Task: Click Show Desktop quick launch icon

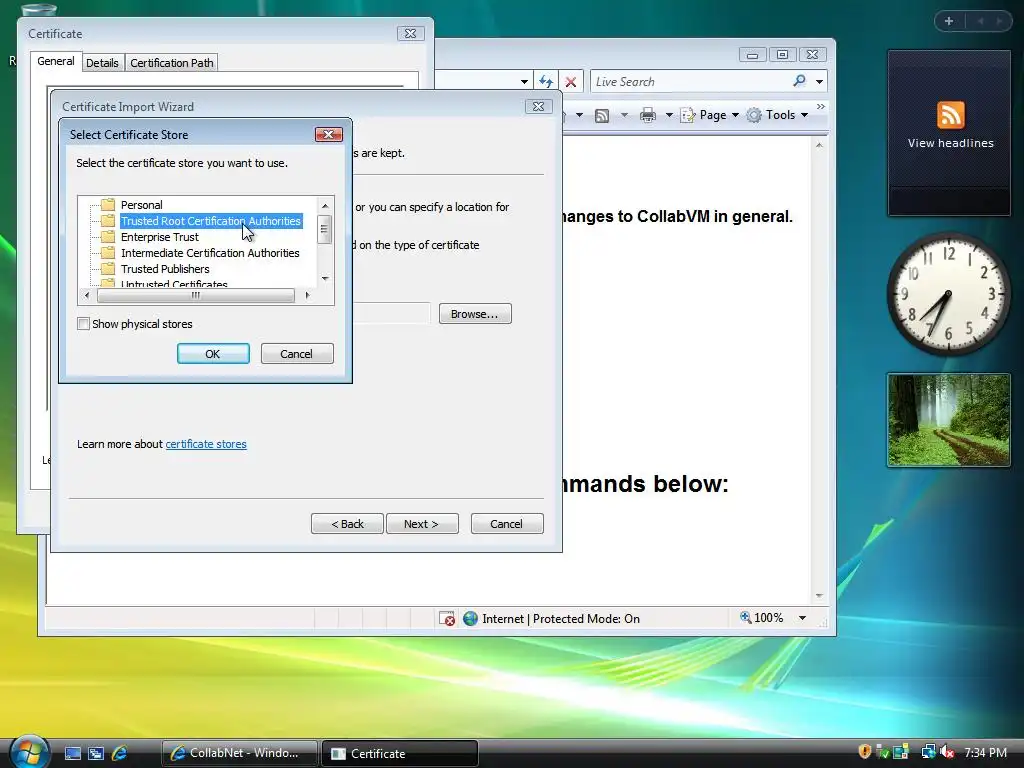Action: coord(72,754)
